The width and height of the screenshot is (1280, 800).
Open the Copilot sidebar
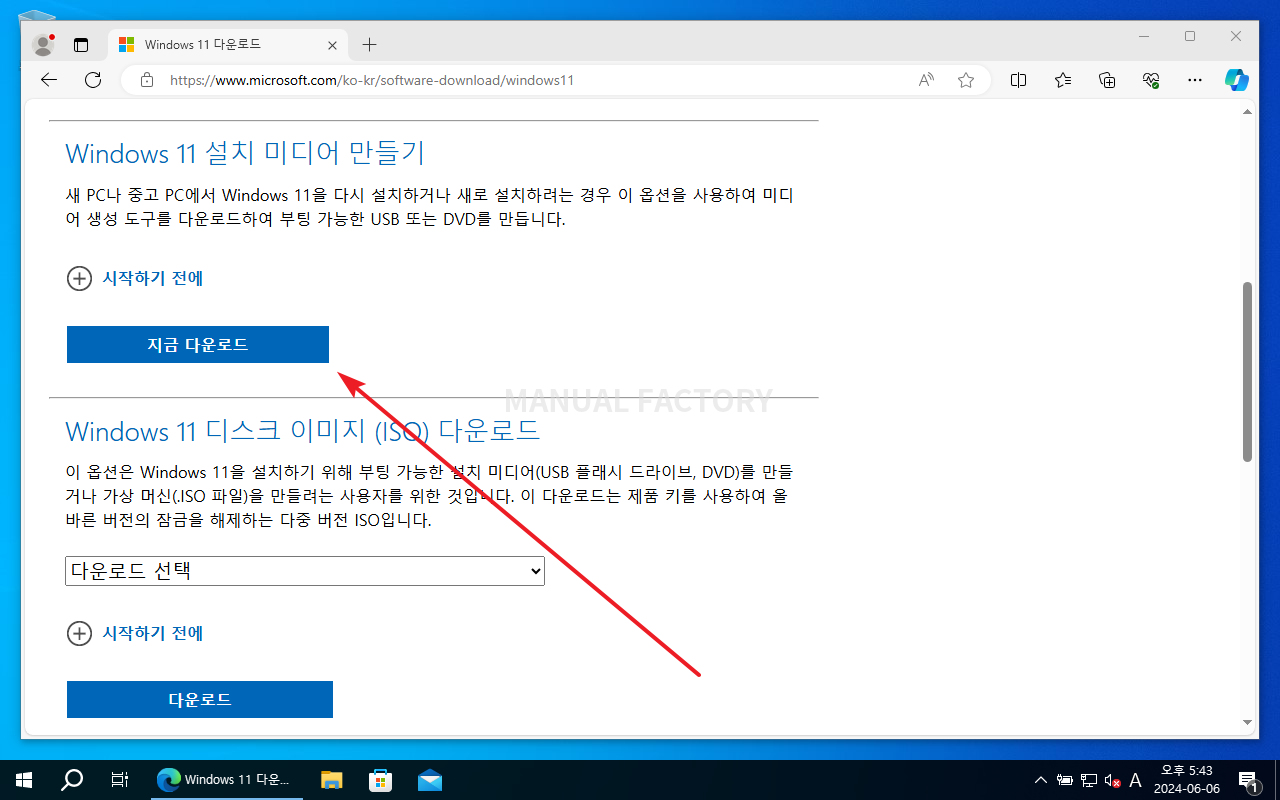pos(1237,80)
